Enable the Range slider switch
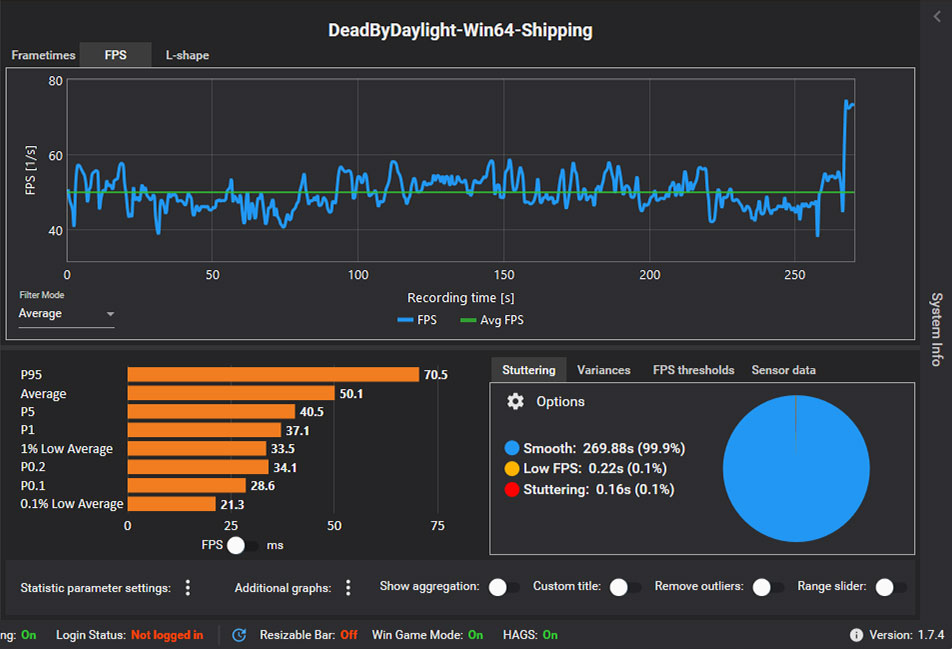Image resolution: width=952 pixels, height=649 pixels. click(x=890, y=588)
